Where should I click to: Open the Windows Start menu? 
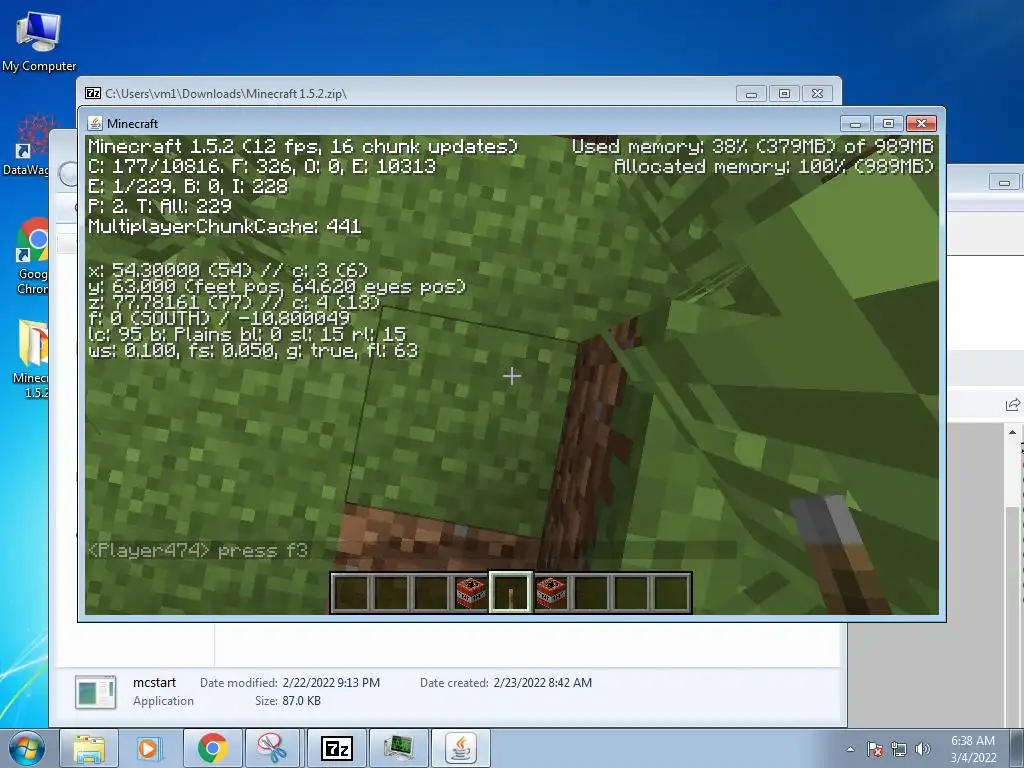pyautogui.click(x=26, y=748)
